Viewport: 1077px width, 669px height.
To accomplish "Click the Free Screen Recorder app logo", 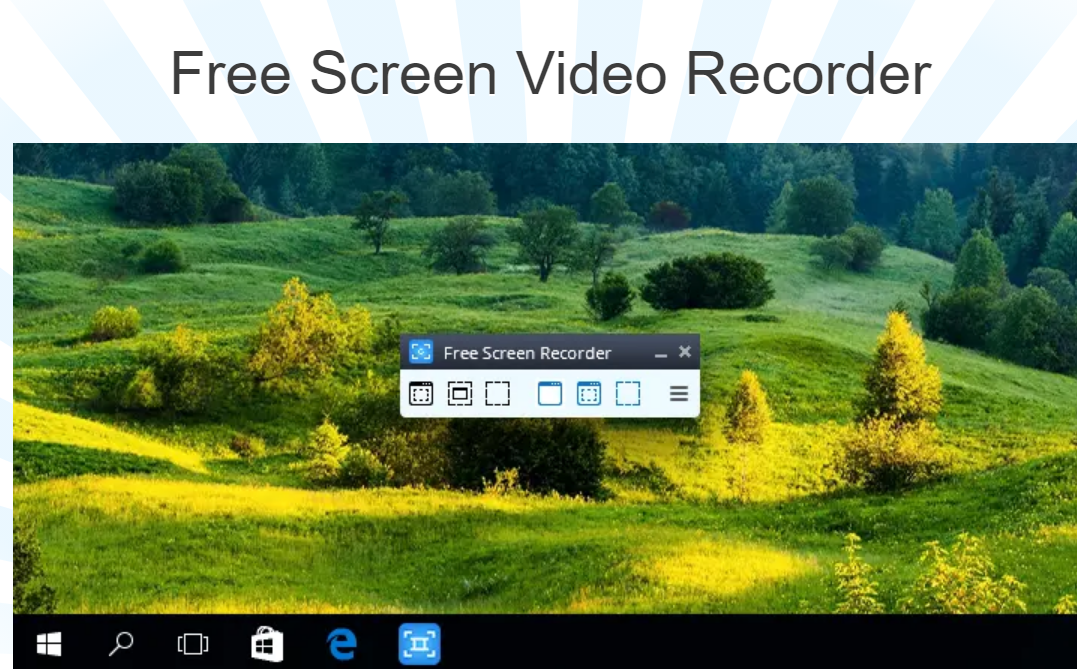I will pyautogui.click(x=420, y=352).
